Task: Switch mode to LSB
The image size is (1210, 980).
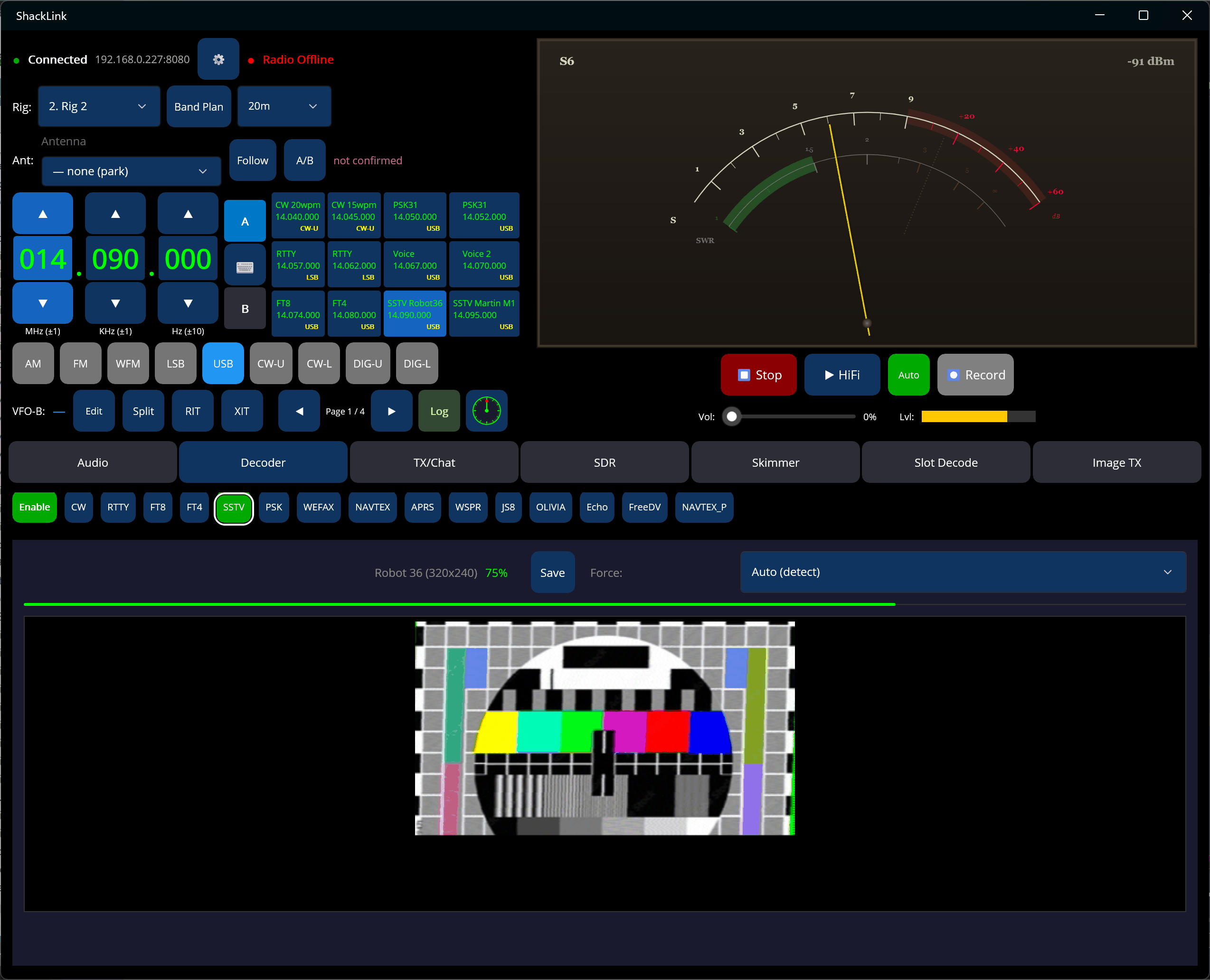Action: [x=176, y=364]
